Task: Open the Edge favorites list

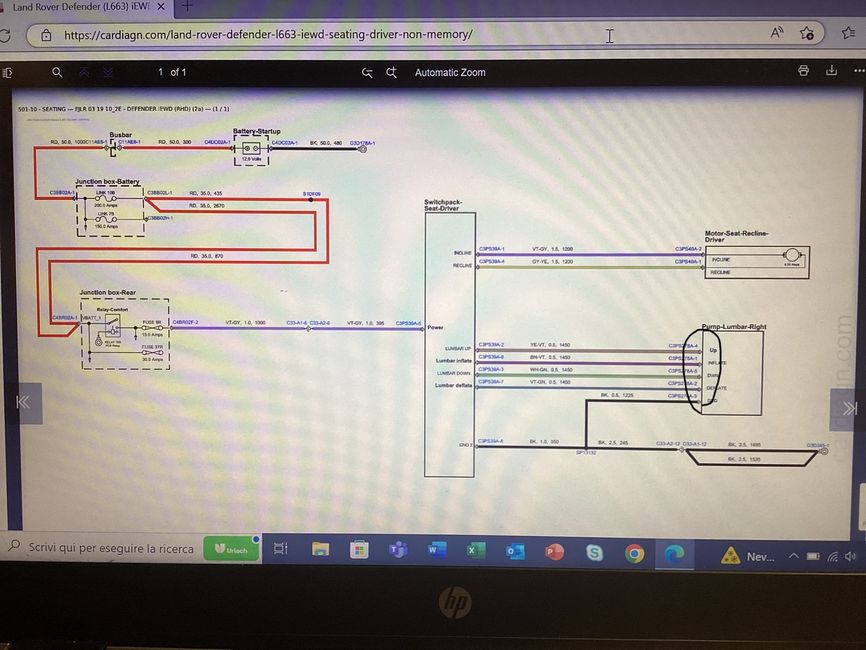Action: point(848,33)
